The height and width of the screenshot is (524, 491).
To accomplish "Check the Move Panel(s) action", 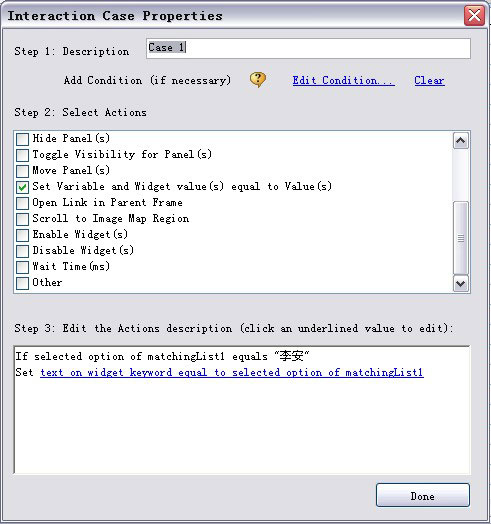I will point(22,171).
